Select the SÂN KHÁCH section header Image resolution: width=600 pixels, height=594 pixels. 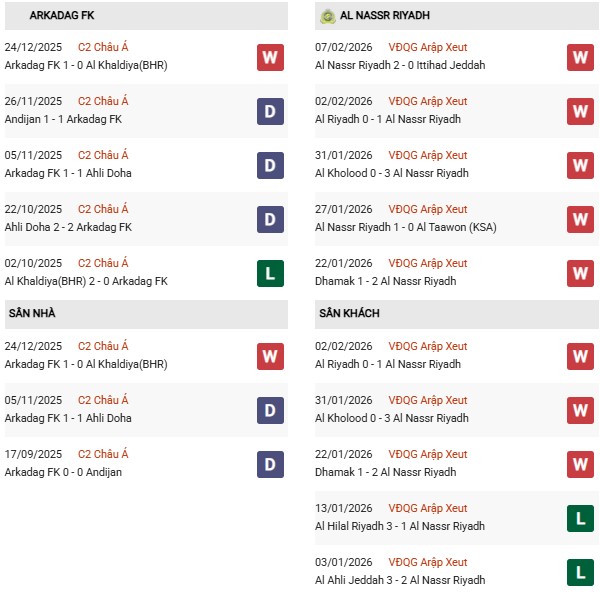point(351,313)
